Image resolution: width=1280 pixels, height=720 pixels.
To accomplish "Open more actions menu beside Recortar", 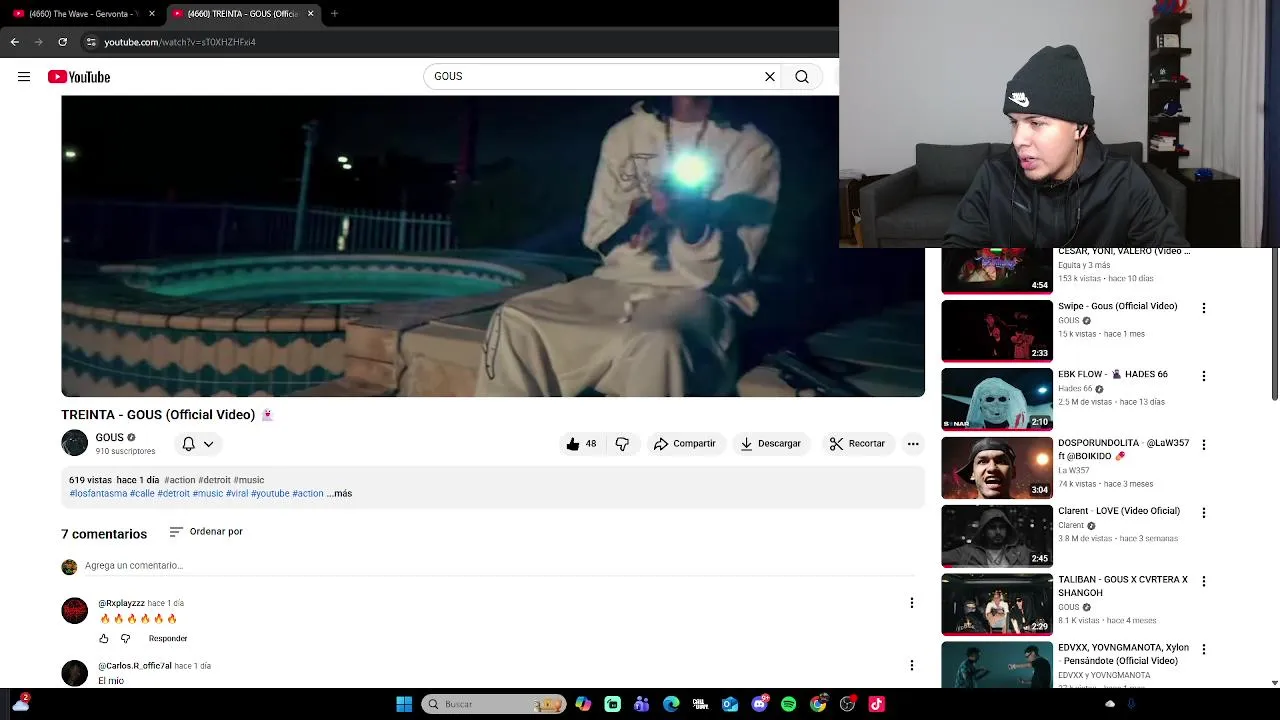I will point(913,444).
